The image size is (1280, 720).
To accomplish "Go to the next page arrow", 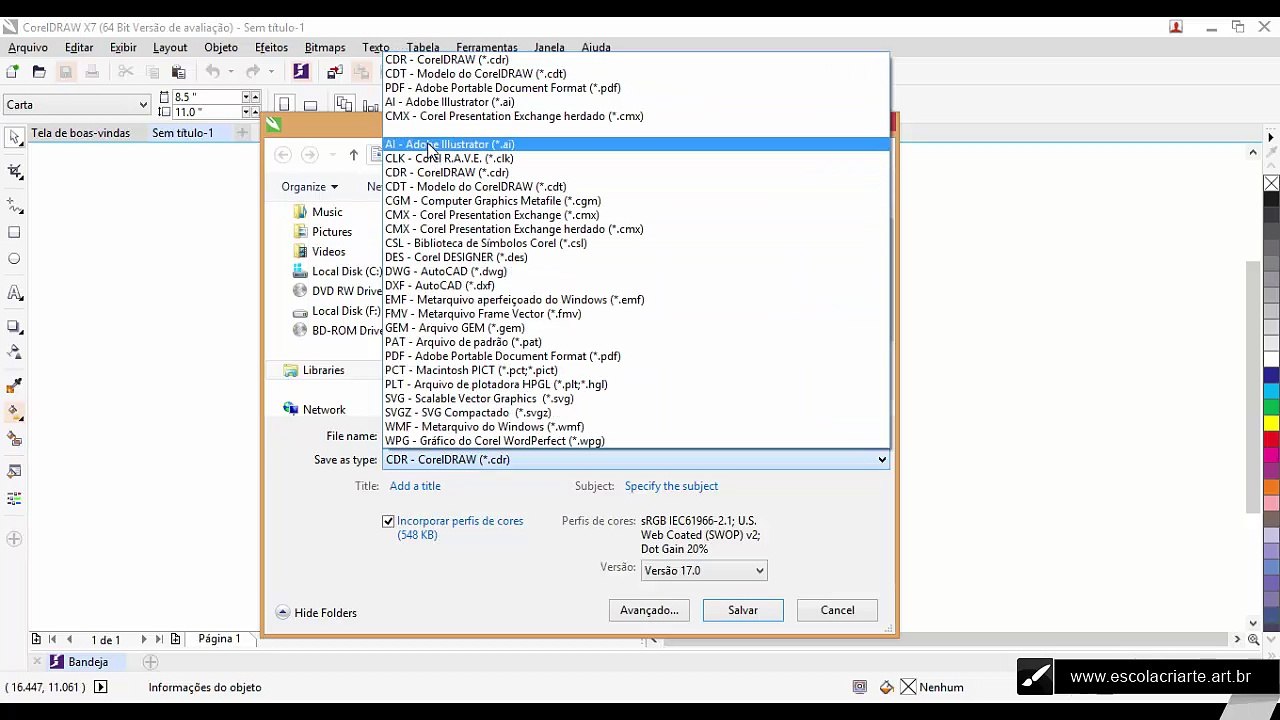I will (143, 639).
